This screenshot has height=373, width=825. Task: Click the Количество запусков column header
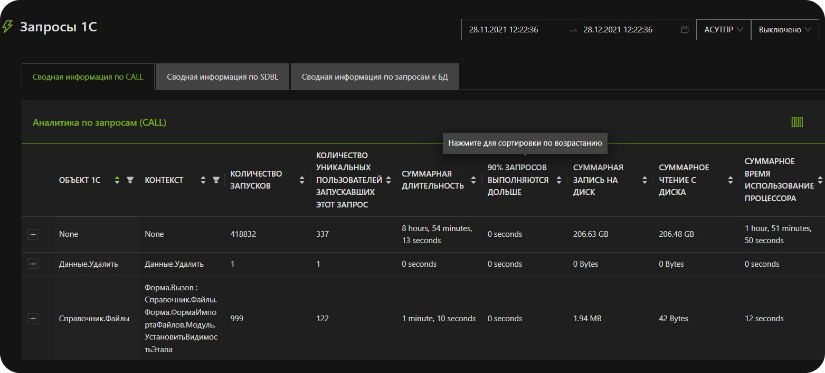coord(256,180)
